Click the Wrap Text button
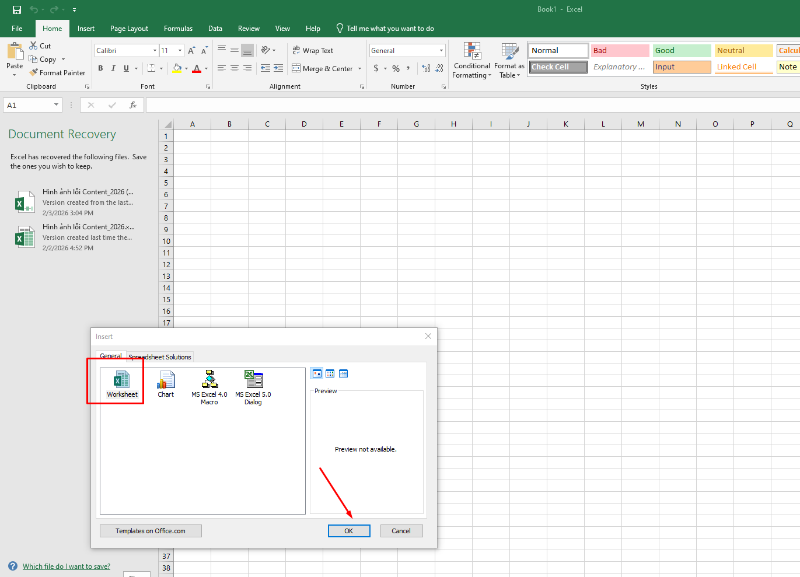 [313, 51]
